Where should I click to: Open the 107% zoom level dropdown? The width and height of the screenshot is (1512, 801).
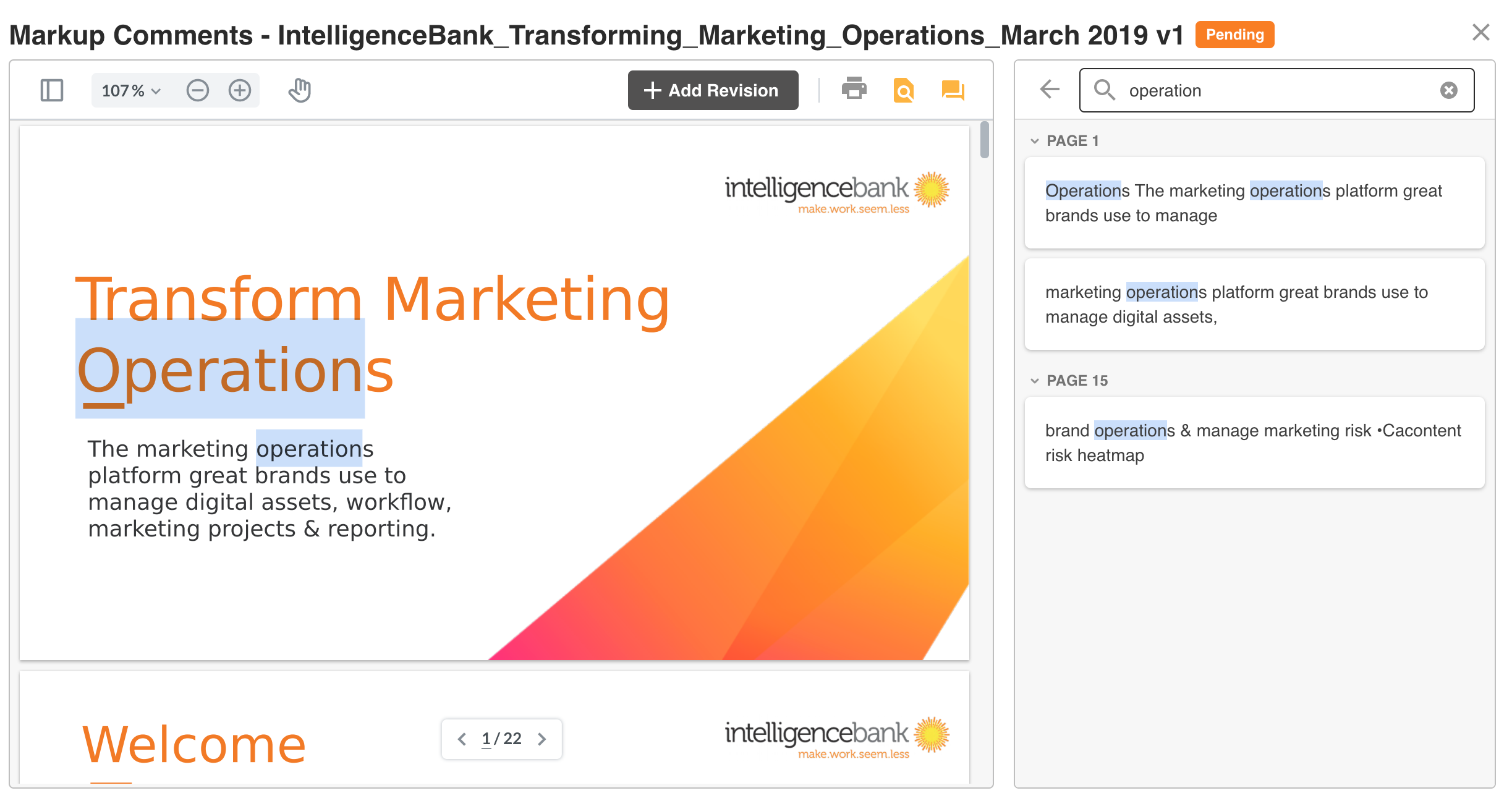tap(131, 91)
